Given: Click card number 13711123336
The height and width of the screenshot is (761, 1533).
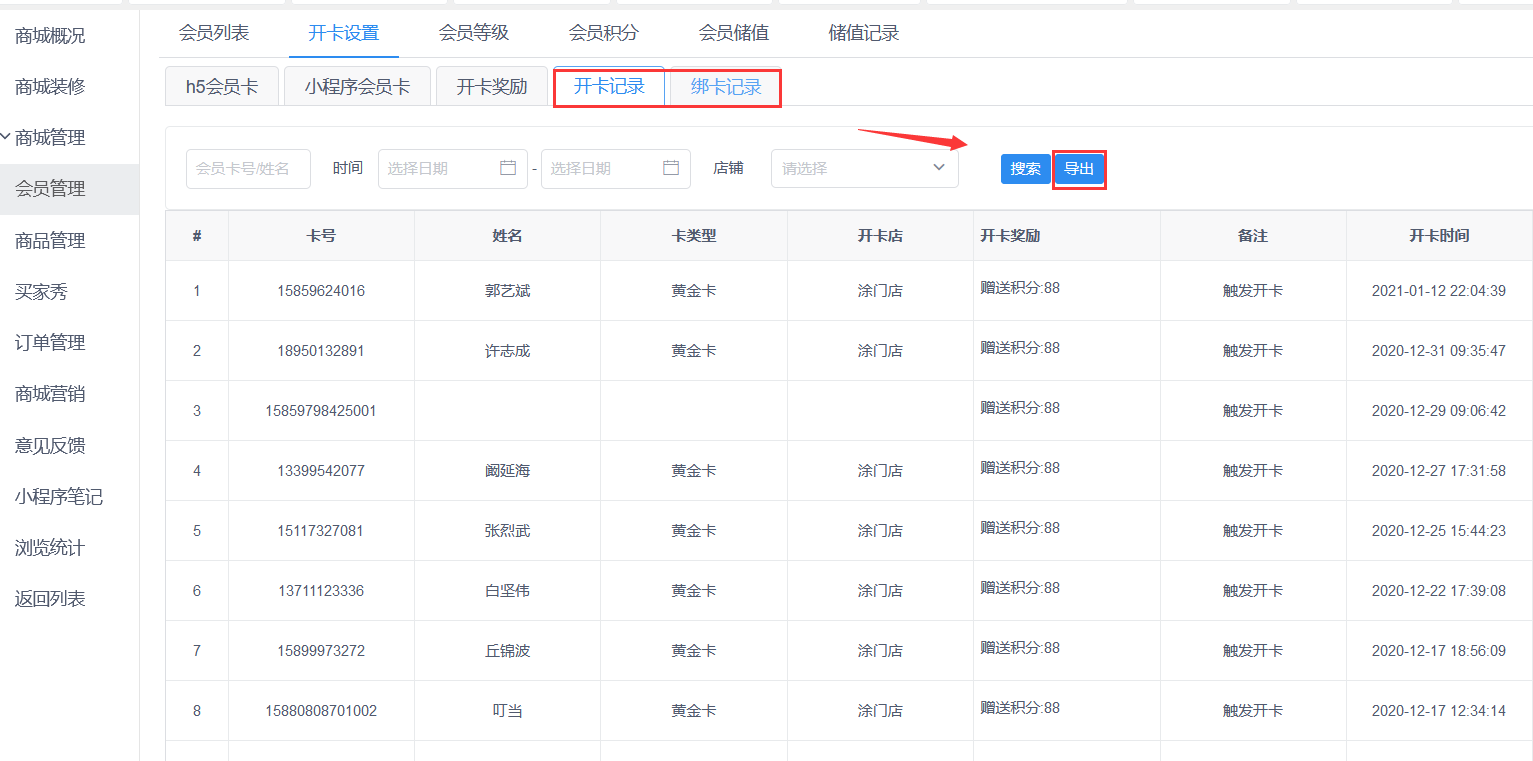Looking at the screenshot, I should (x=321, y=591).
